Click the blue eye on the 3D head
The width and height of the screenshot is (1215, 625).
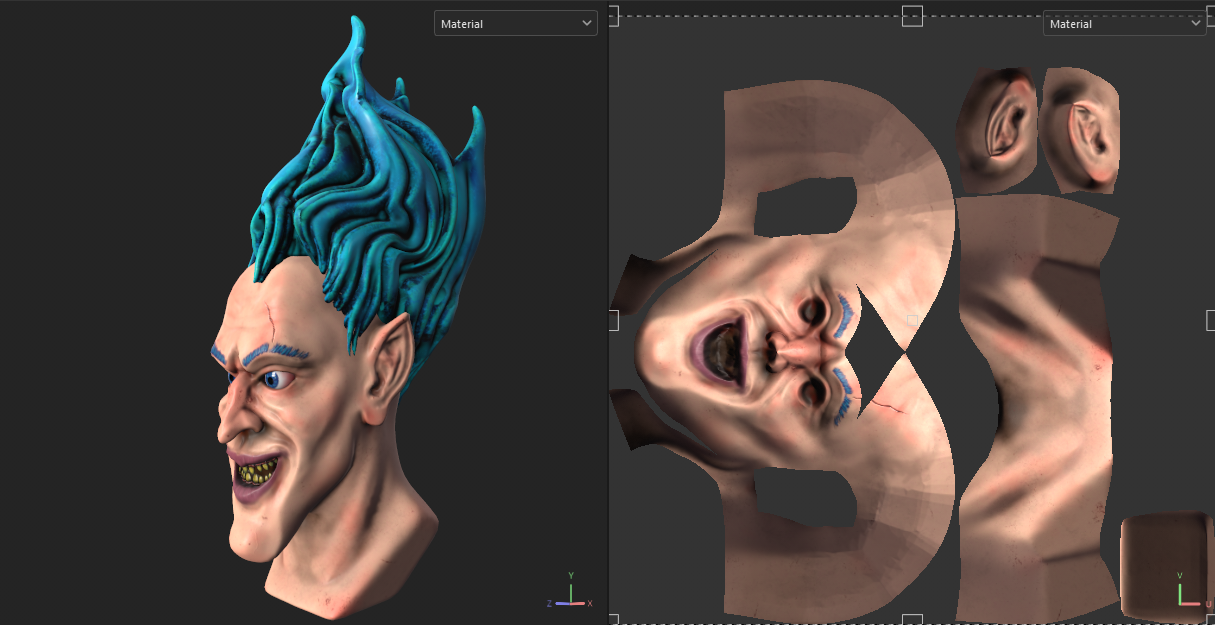(x=275, y=380)
